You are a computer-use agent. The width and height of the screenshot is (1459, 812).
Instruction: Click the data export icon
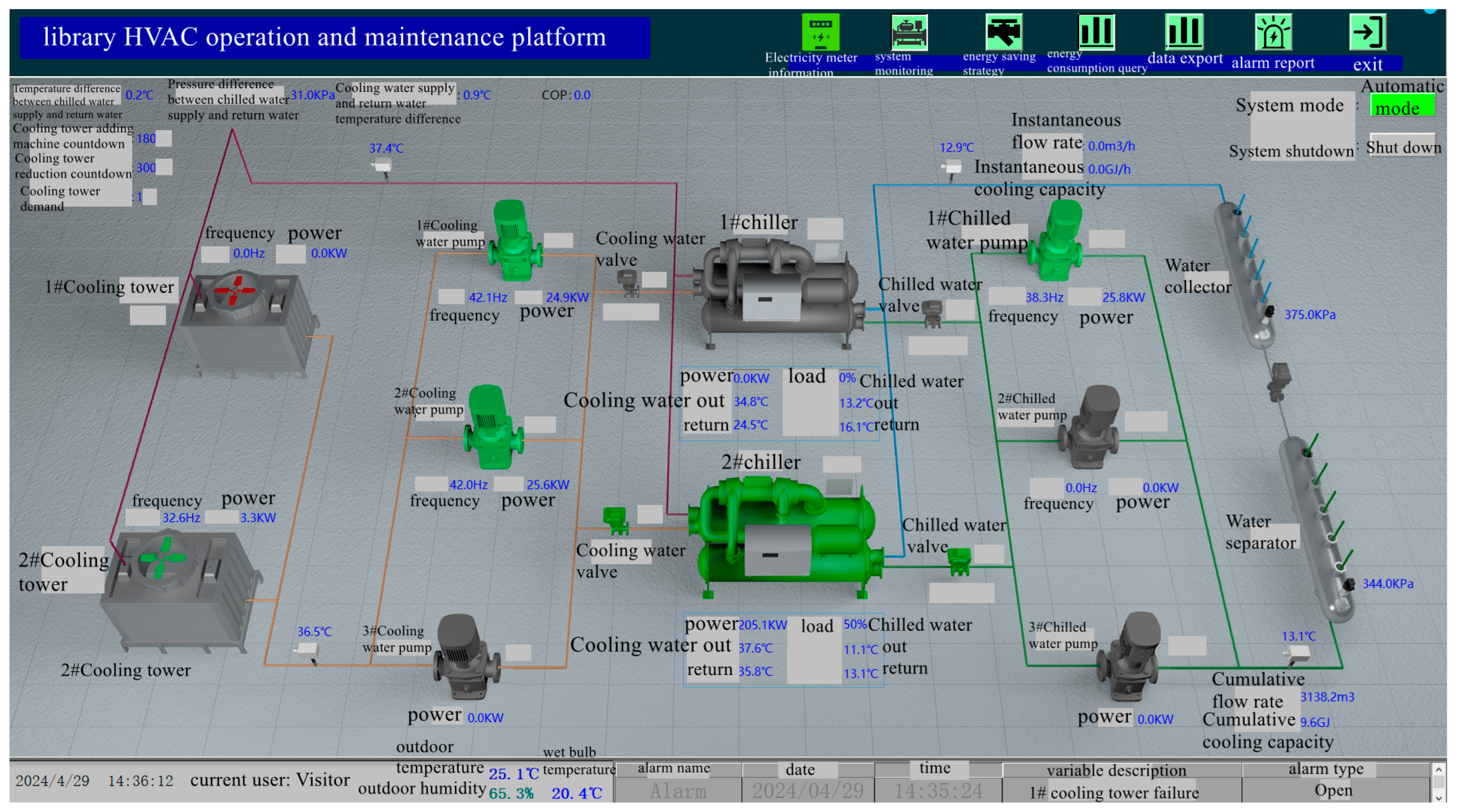pyautogui.click(x=1184, y=32)
